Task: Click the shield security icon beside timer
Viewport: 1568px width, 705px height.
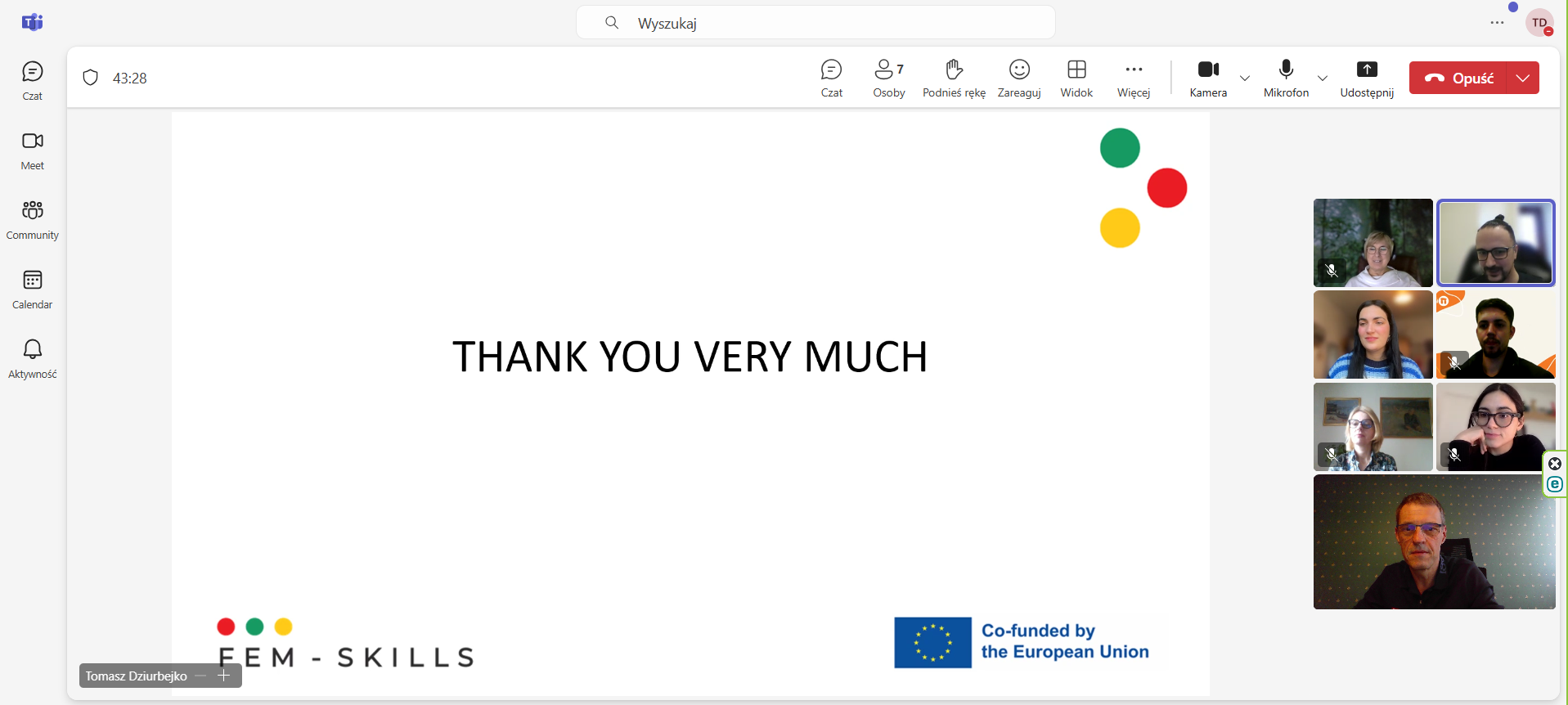Action: coord(91,78)
